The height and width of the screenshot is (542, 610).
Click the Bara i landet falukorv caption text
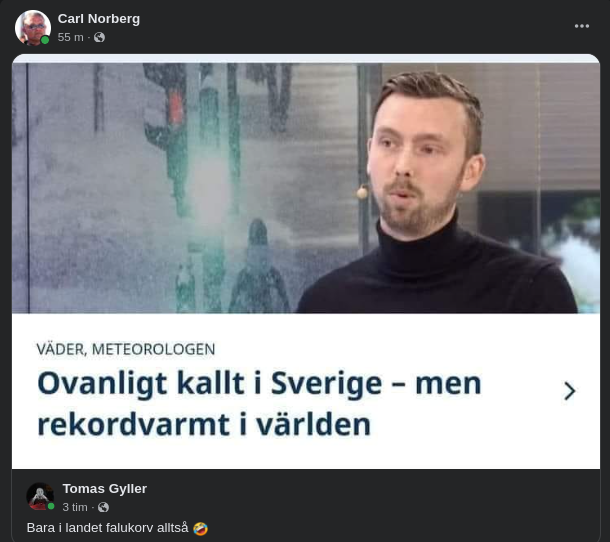108,528
